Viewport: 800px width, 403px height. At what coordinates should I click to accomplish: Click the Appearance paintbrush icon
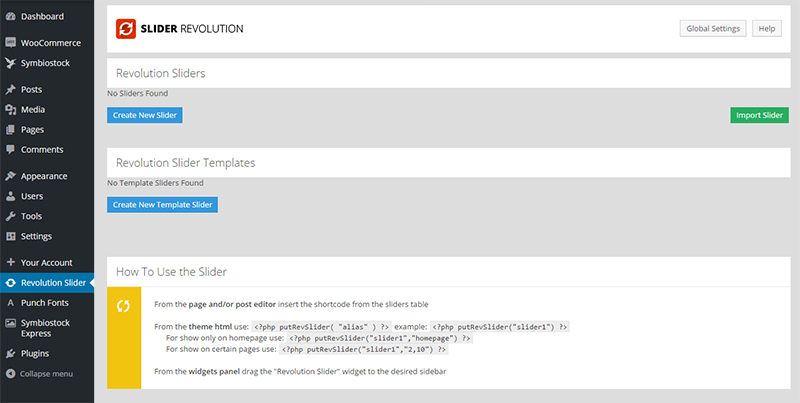point(10,176)
